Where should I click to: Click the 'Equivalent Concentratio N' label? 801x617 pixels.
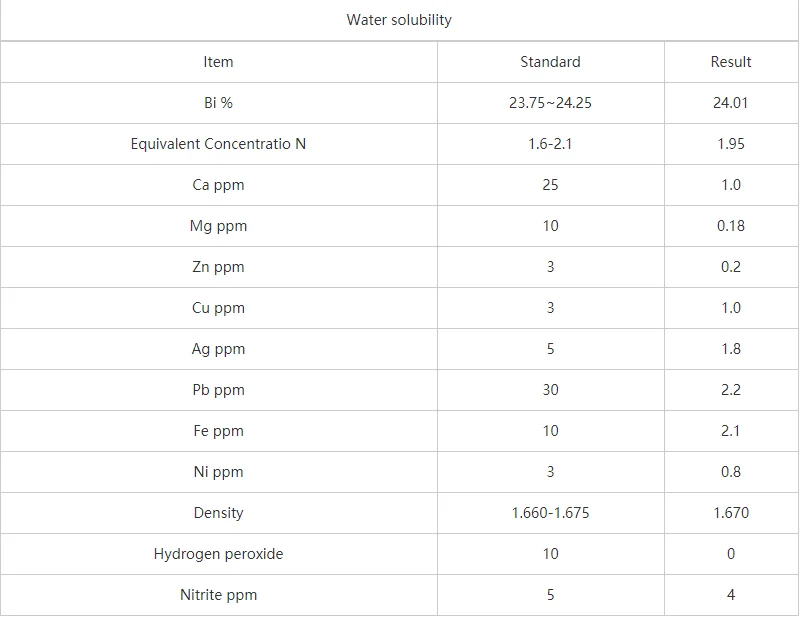(x=218, y=144)
